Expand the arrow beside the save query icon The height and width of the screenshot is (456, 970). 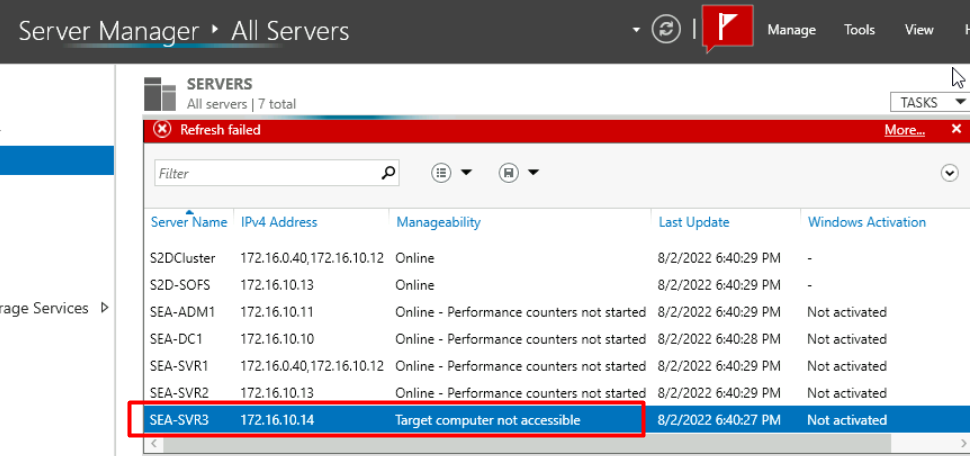click(x=533, y=173)
